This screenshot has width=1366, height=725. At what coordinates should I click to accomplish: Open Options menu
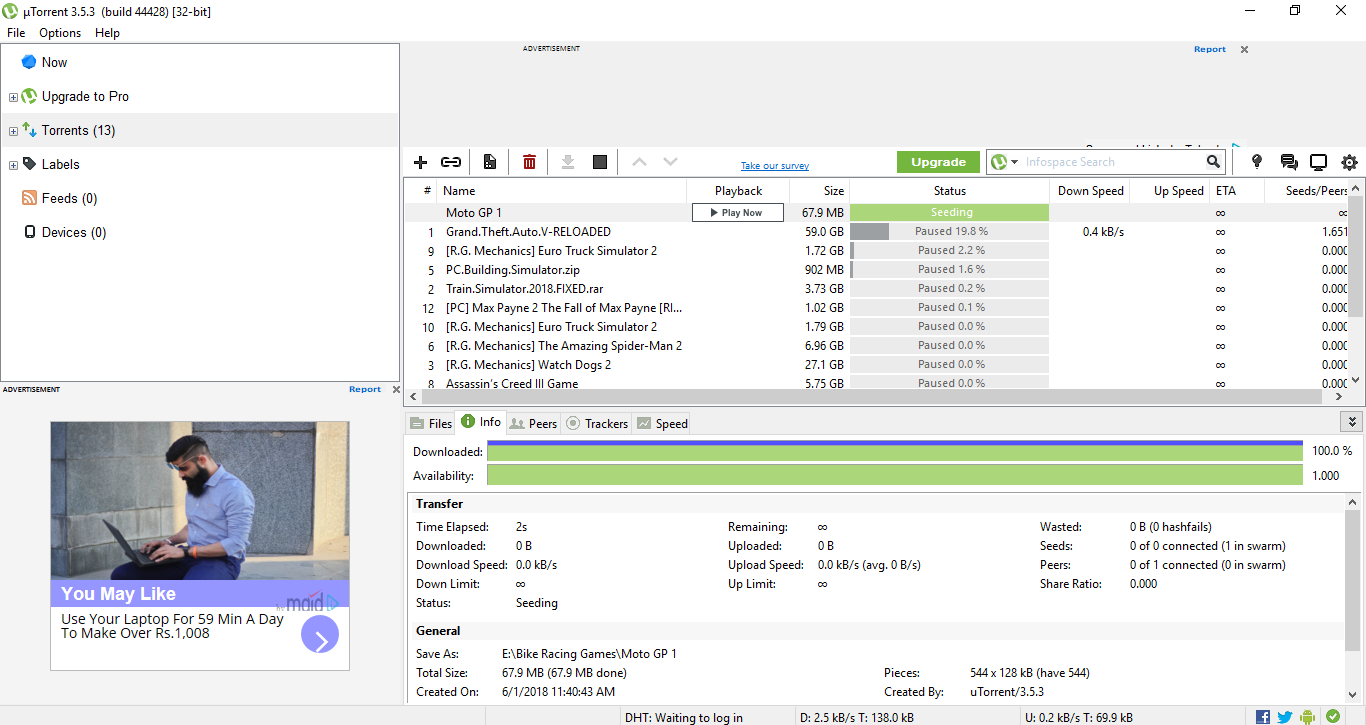pyautogui.click(x=60, y=33)
